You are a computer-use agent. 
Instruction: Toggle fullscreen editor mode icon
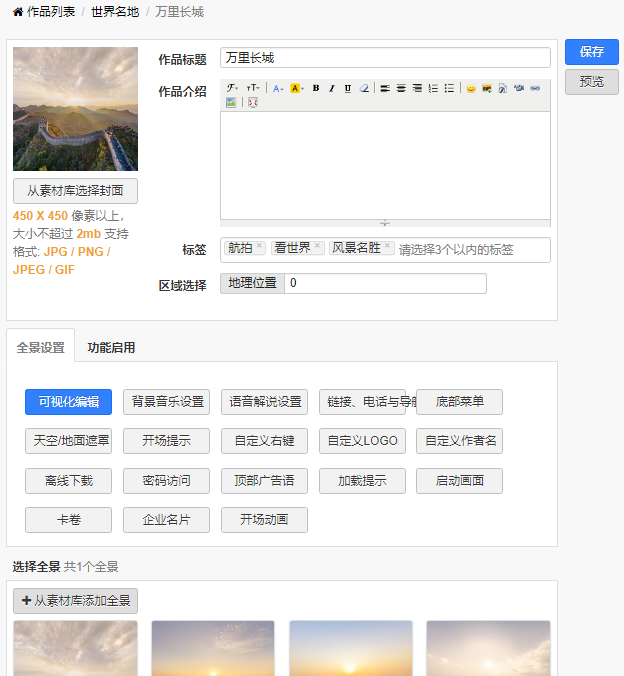click(x=253, y=103)
